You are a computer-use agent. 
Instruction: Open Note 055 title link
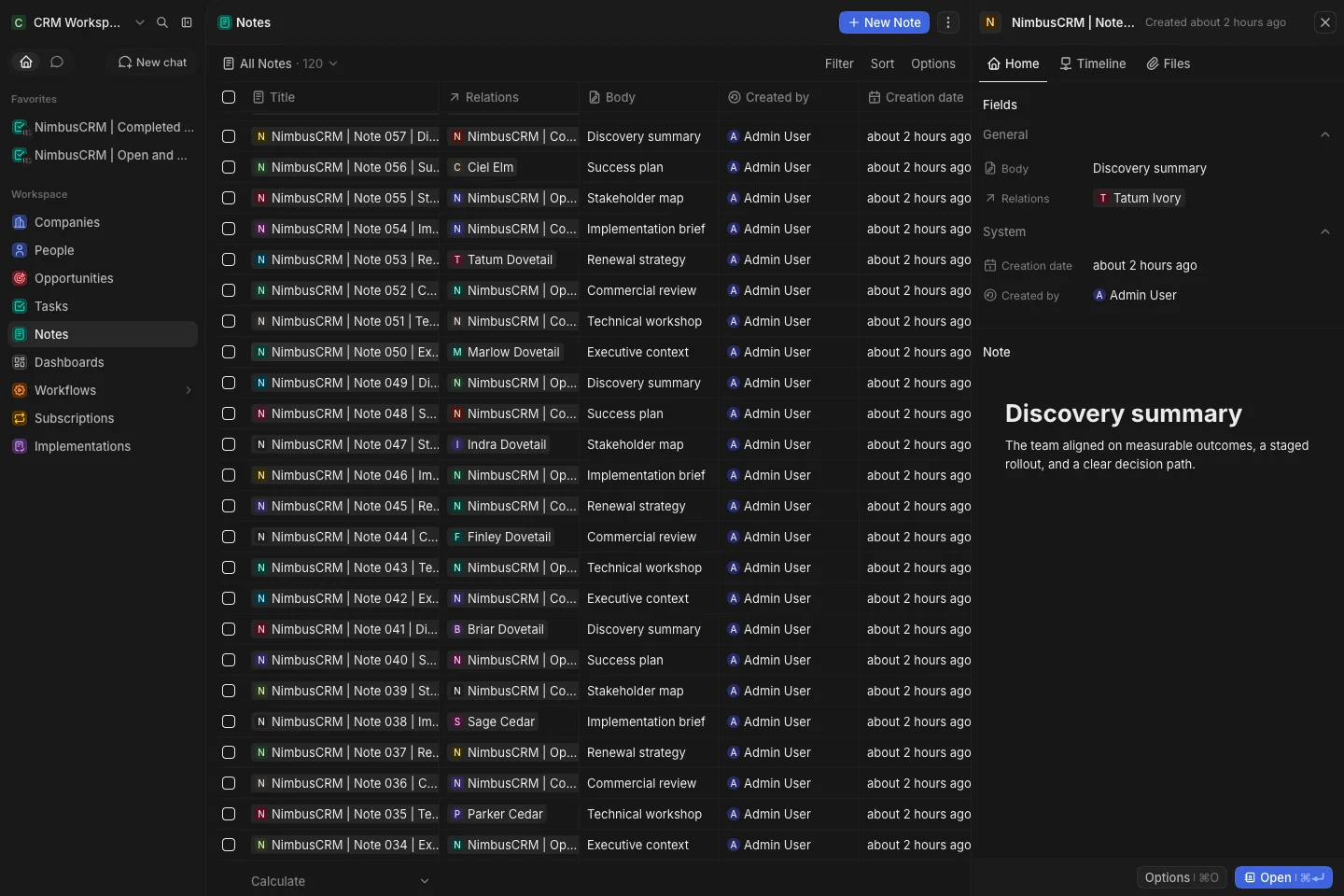click(345, 198)
